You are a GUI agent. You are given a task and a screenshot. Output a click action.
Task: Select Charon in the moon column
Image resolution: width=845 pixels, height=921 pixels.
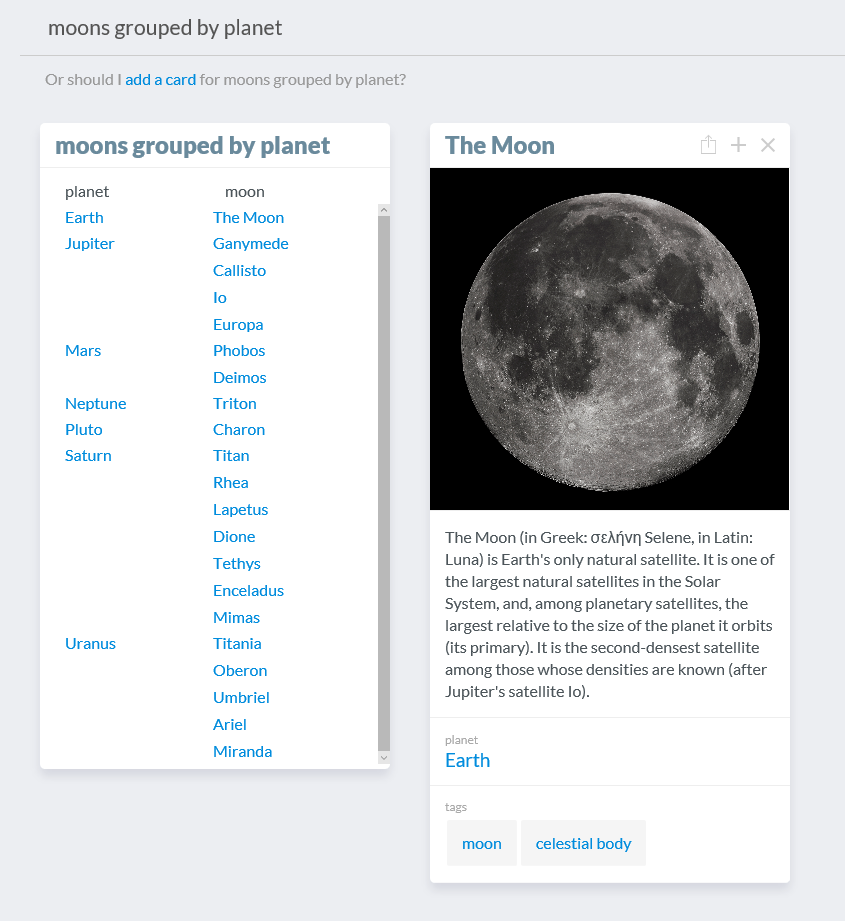coord(239,429)
